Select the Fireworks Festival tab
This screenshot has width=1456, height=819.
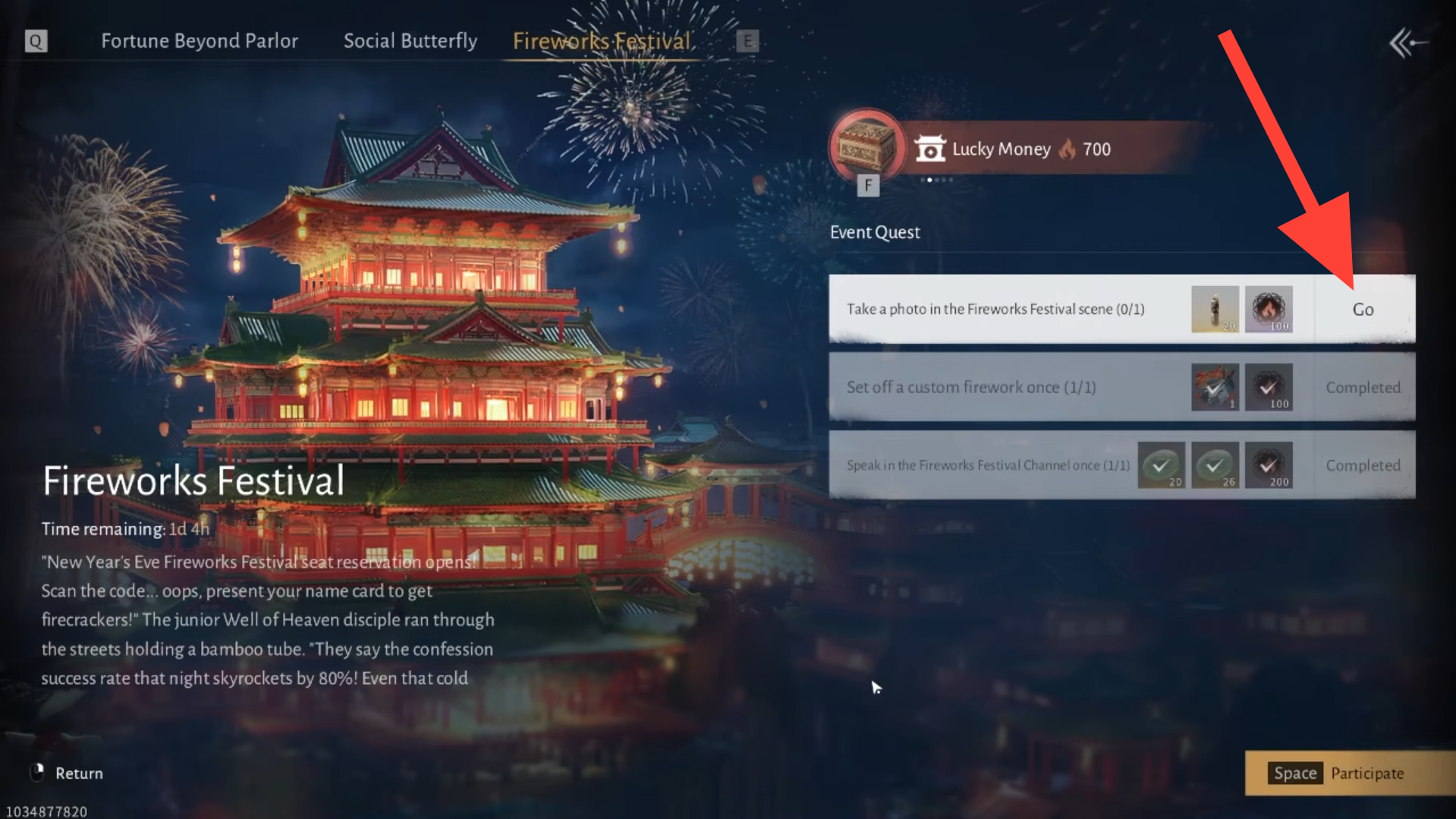pyautogui.click(x=602, y=41)
